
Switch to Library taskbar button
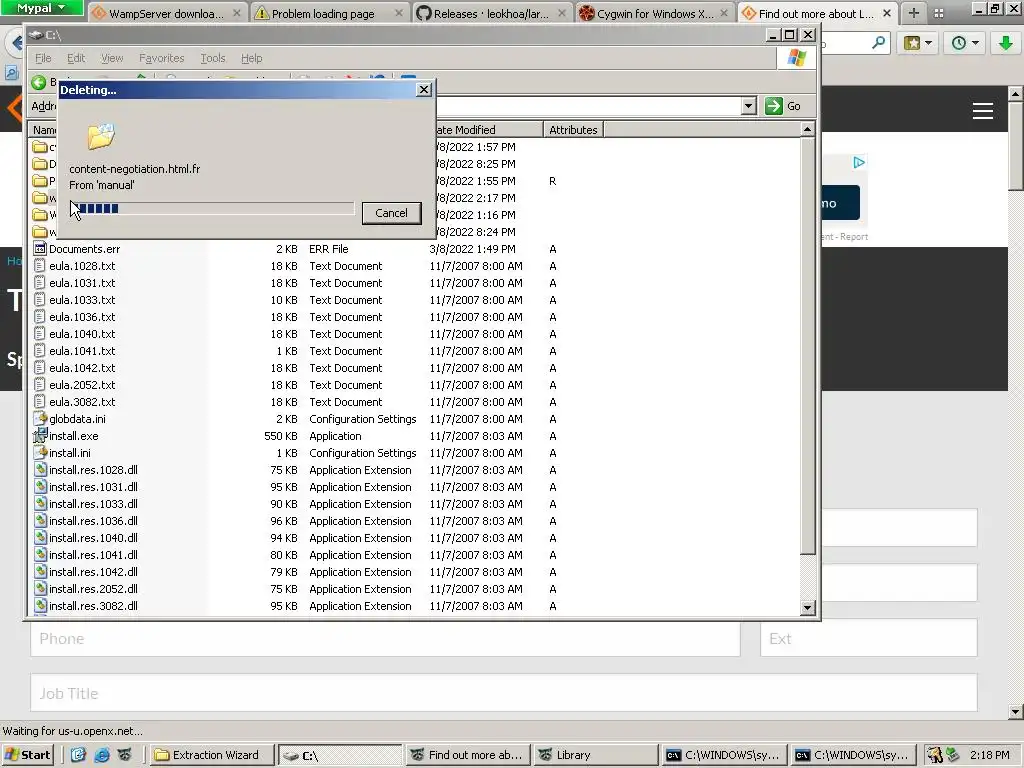click(595, 755)
